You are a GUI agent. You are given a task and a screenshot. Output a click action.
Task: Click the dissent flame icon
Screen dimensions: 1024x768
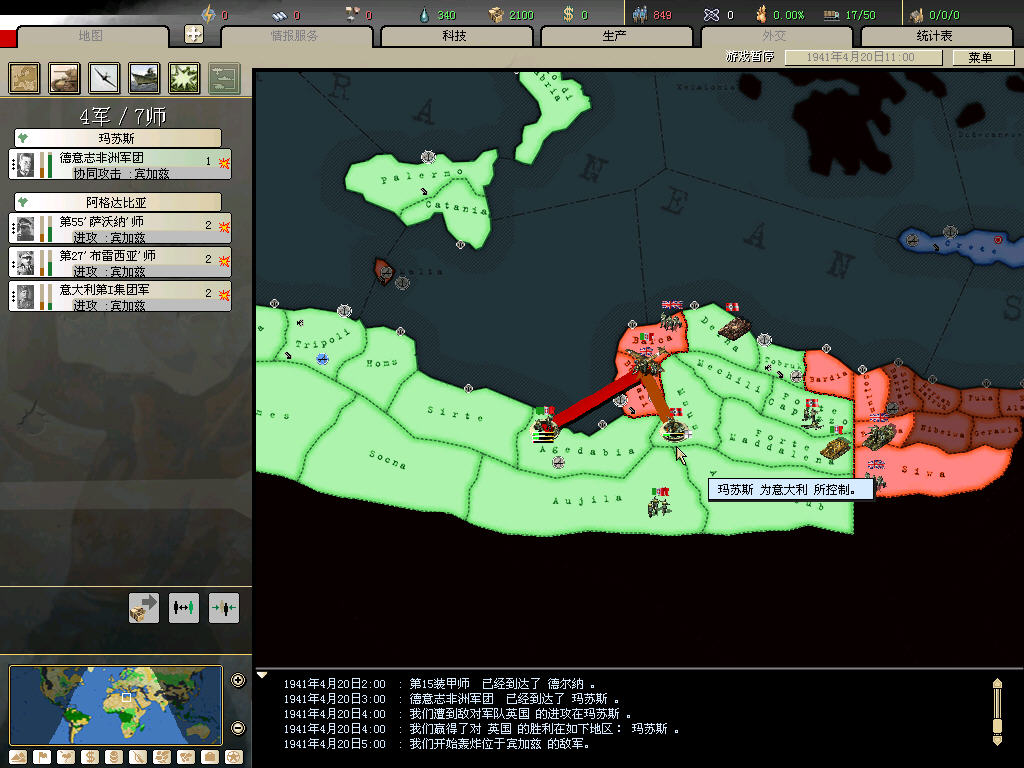(x=761, y=14)
